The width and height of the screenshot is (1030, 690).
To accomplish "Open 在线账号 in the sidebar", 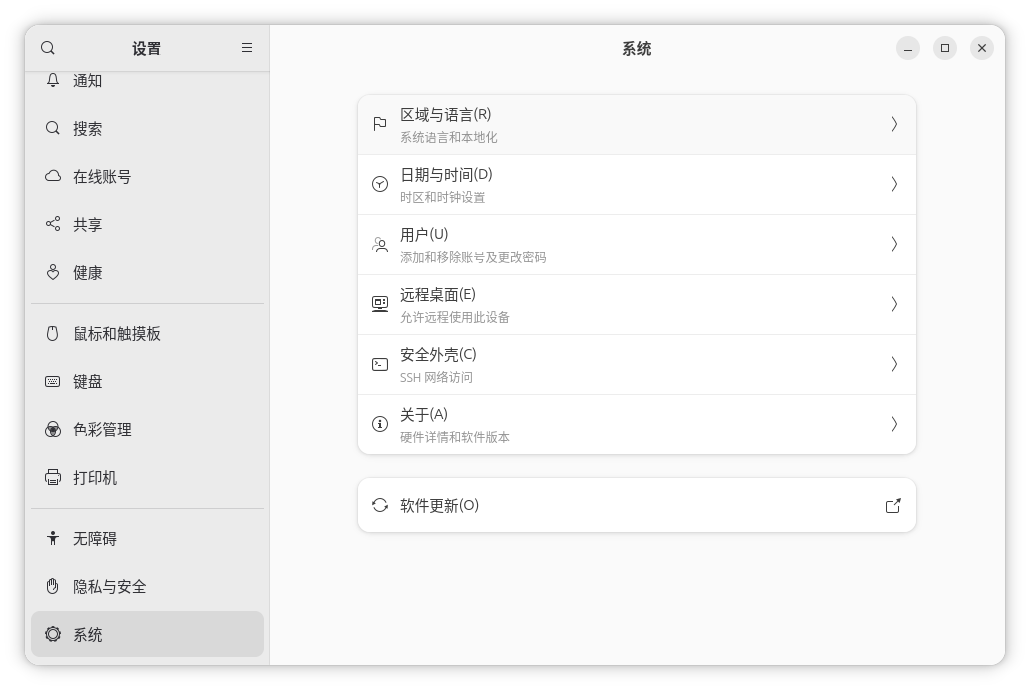I will pyautogui.click(x=102, y=177).
